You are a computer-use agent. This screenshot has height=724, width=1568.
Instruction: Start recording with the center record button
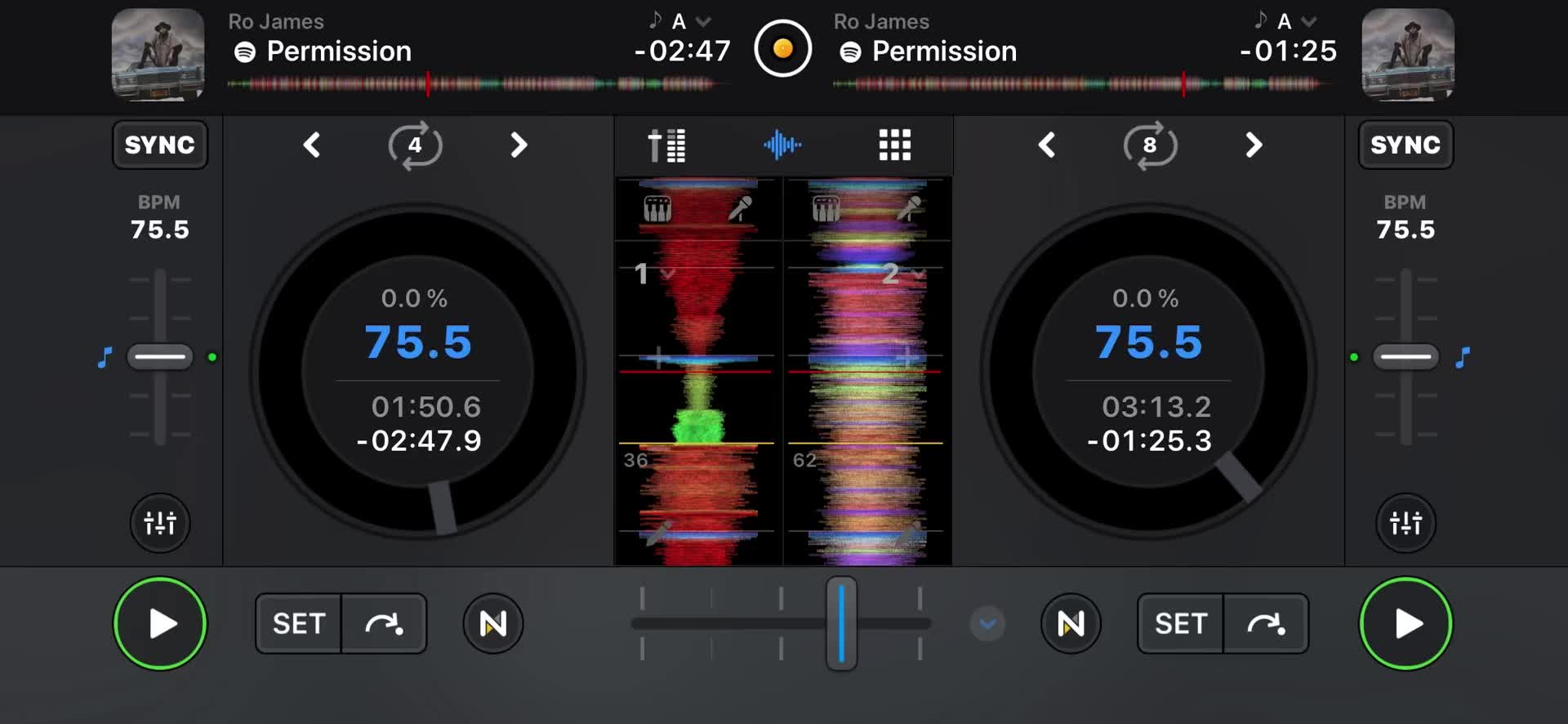pos(782,49)
